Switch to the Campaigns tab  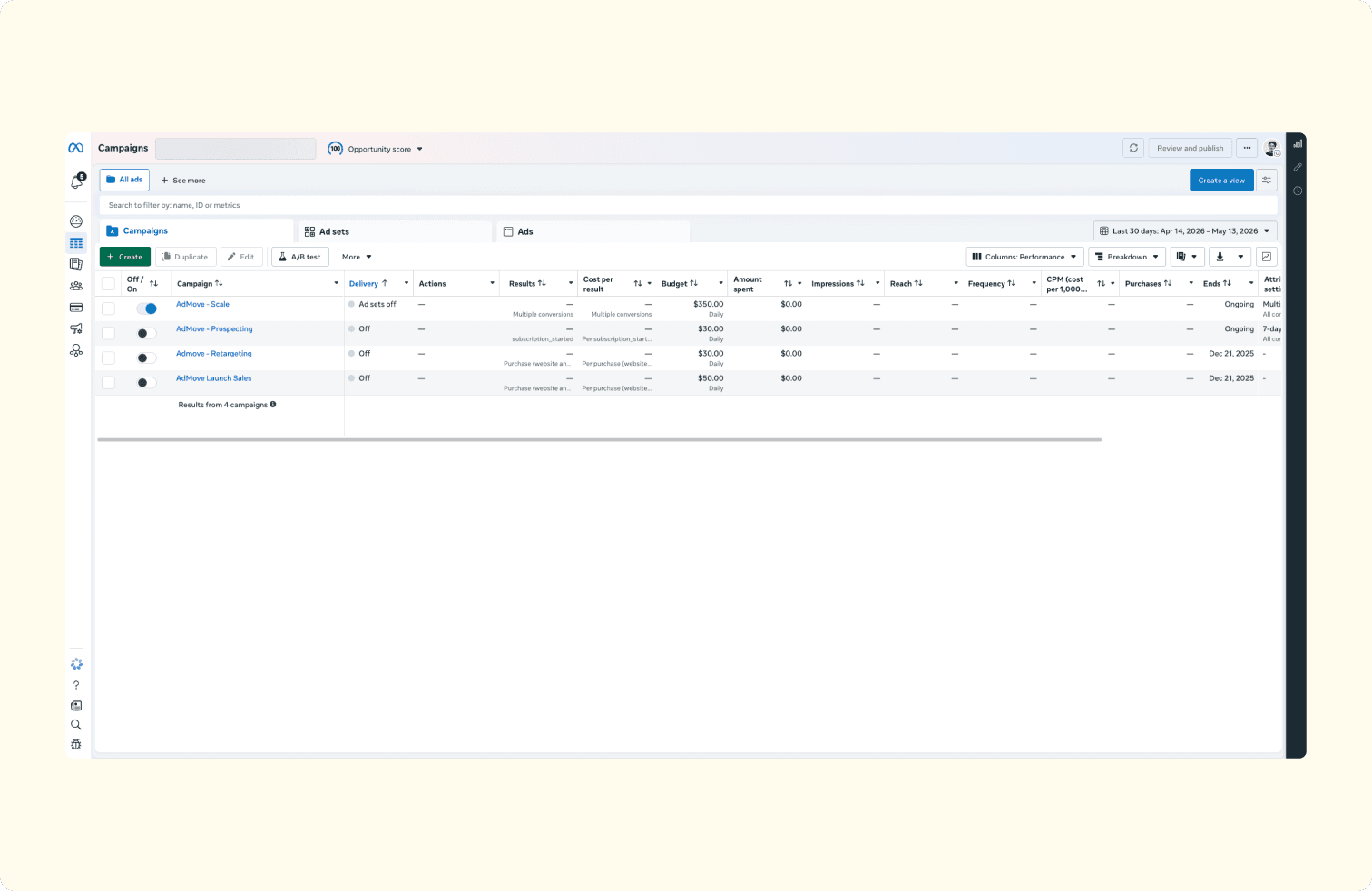coord(196,231)
